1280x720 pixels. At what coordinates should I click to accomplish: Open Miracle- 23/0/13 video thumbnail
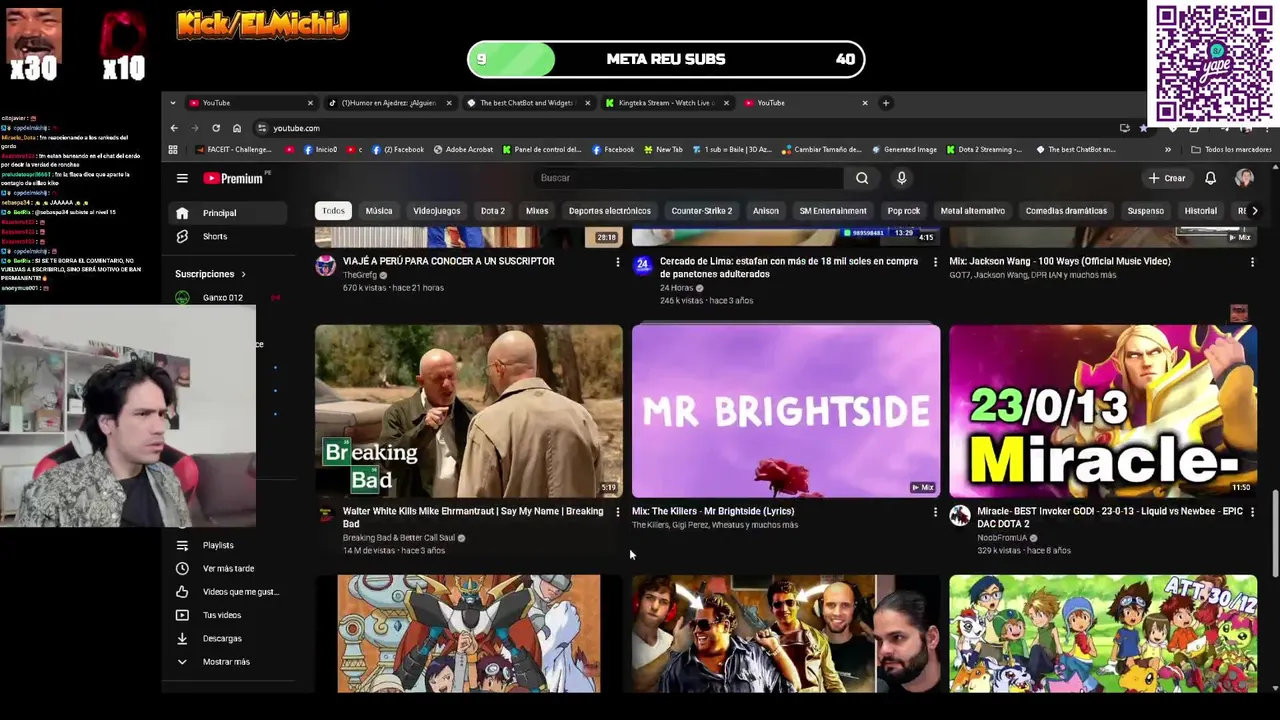1103,411
